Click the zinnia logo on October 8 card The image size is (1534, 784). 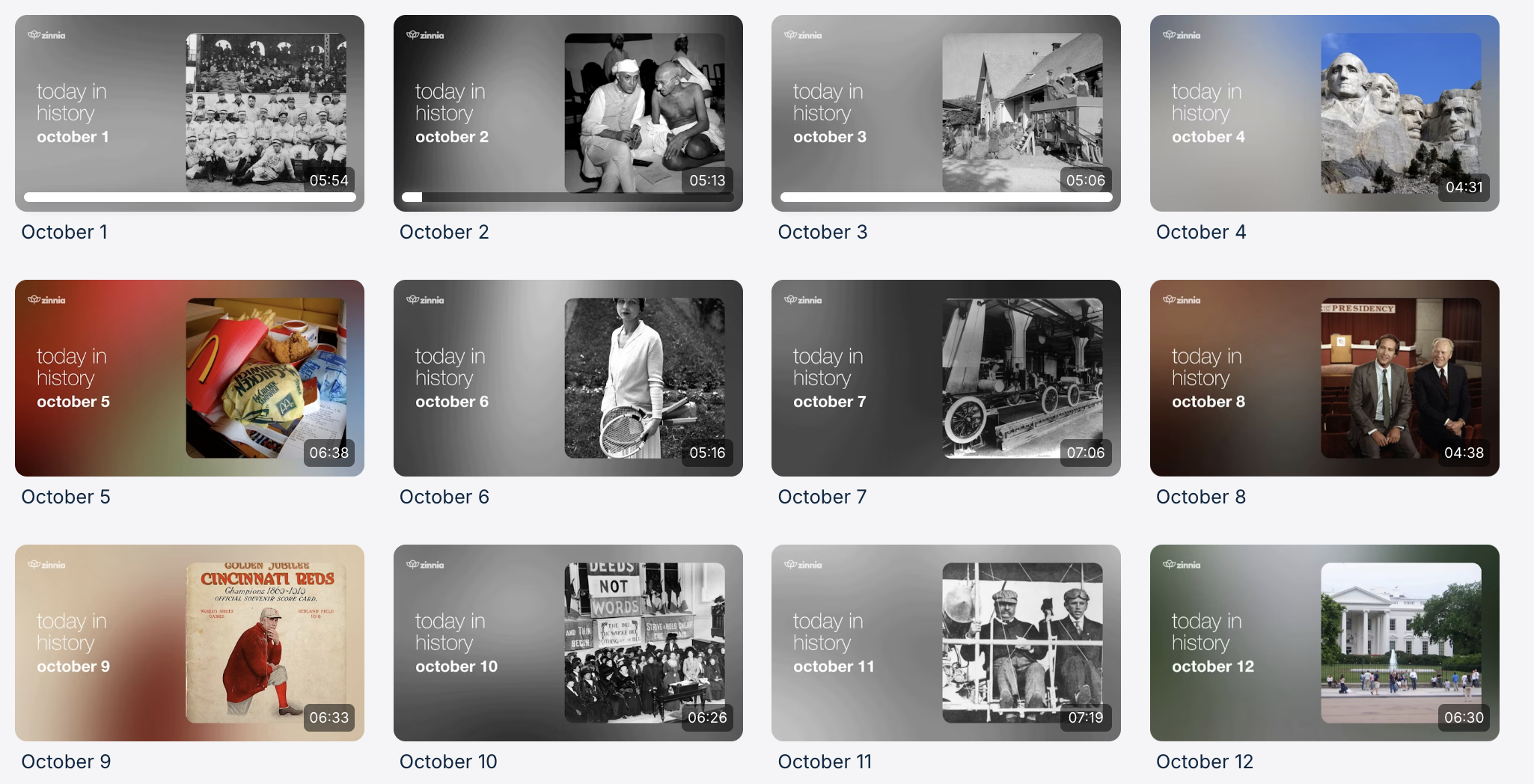1182,300
